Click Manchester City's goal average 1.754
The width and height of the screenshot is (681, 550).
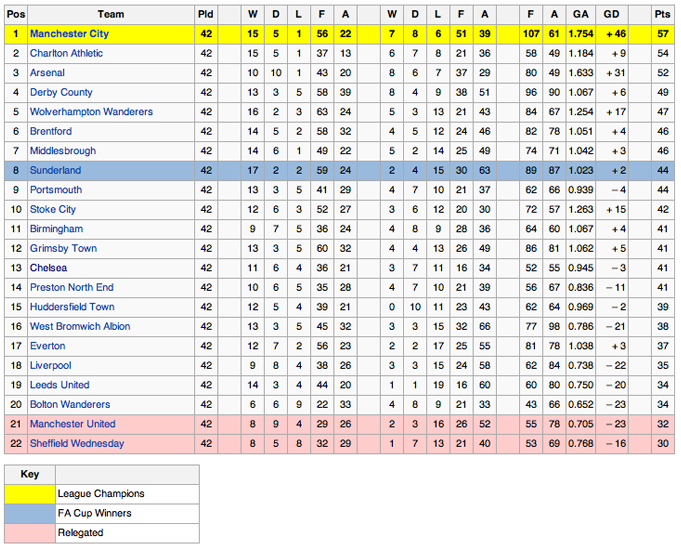[x=581, y=34]
